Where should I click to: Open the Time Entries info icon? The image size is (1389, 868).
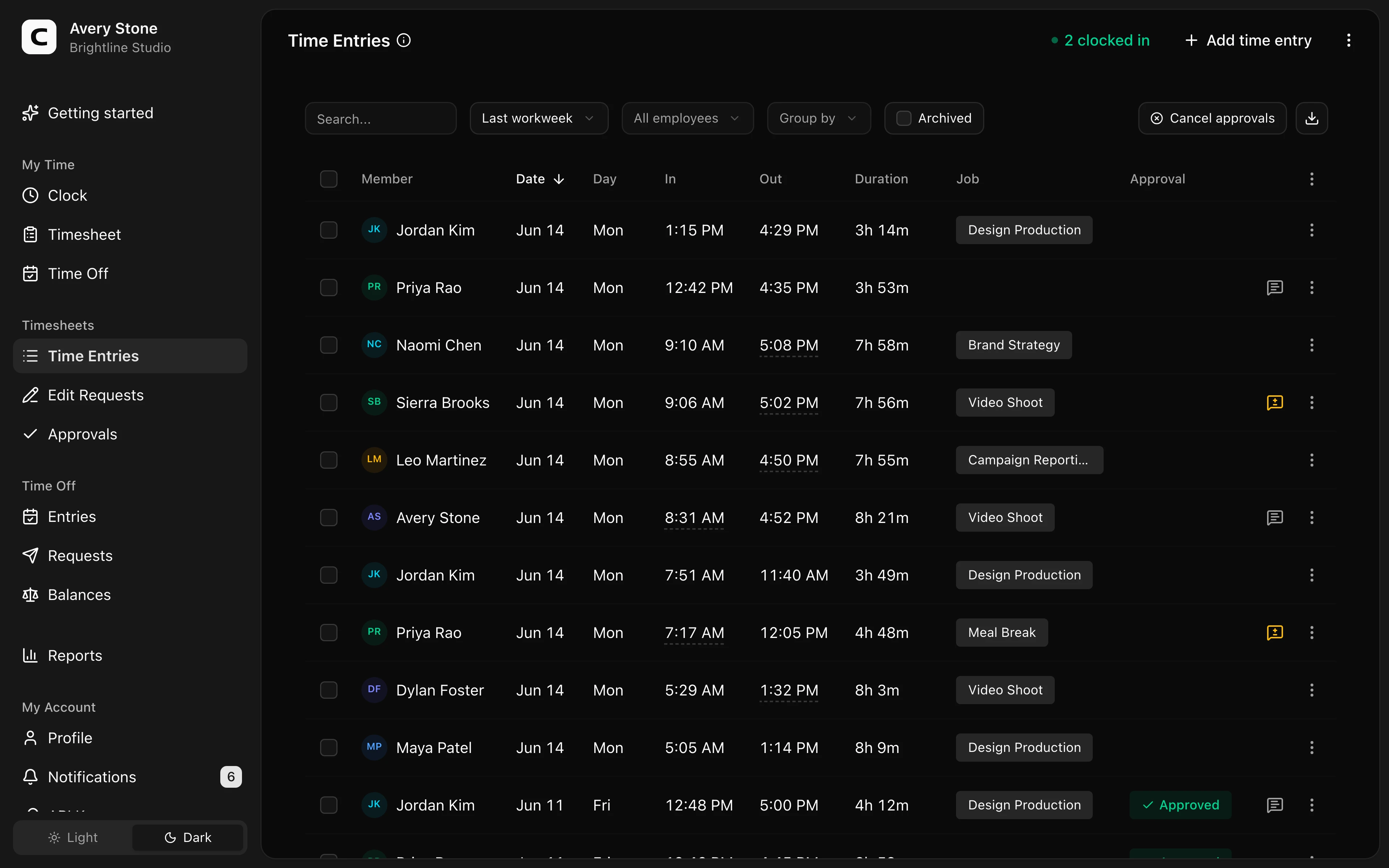click(x=404, y=40)
